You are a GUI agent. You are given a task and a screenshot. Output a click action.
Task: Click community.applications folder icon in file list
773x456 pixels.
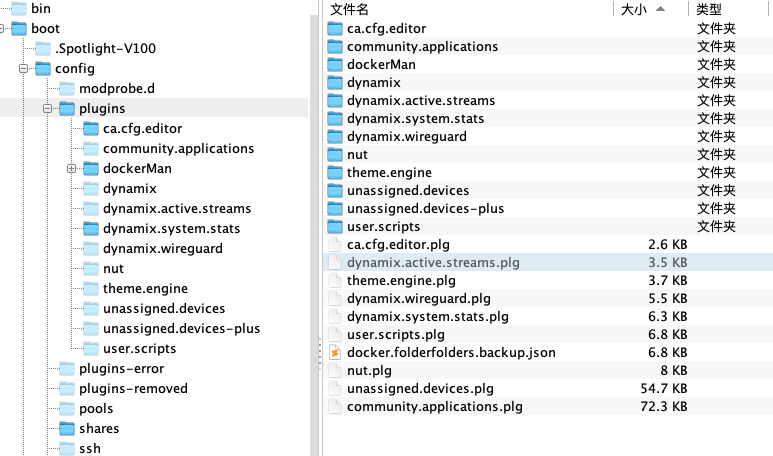335,47
